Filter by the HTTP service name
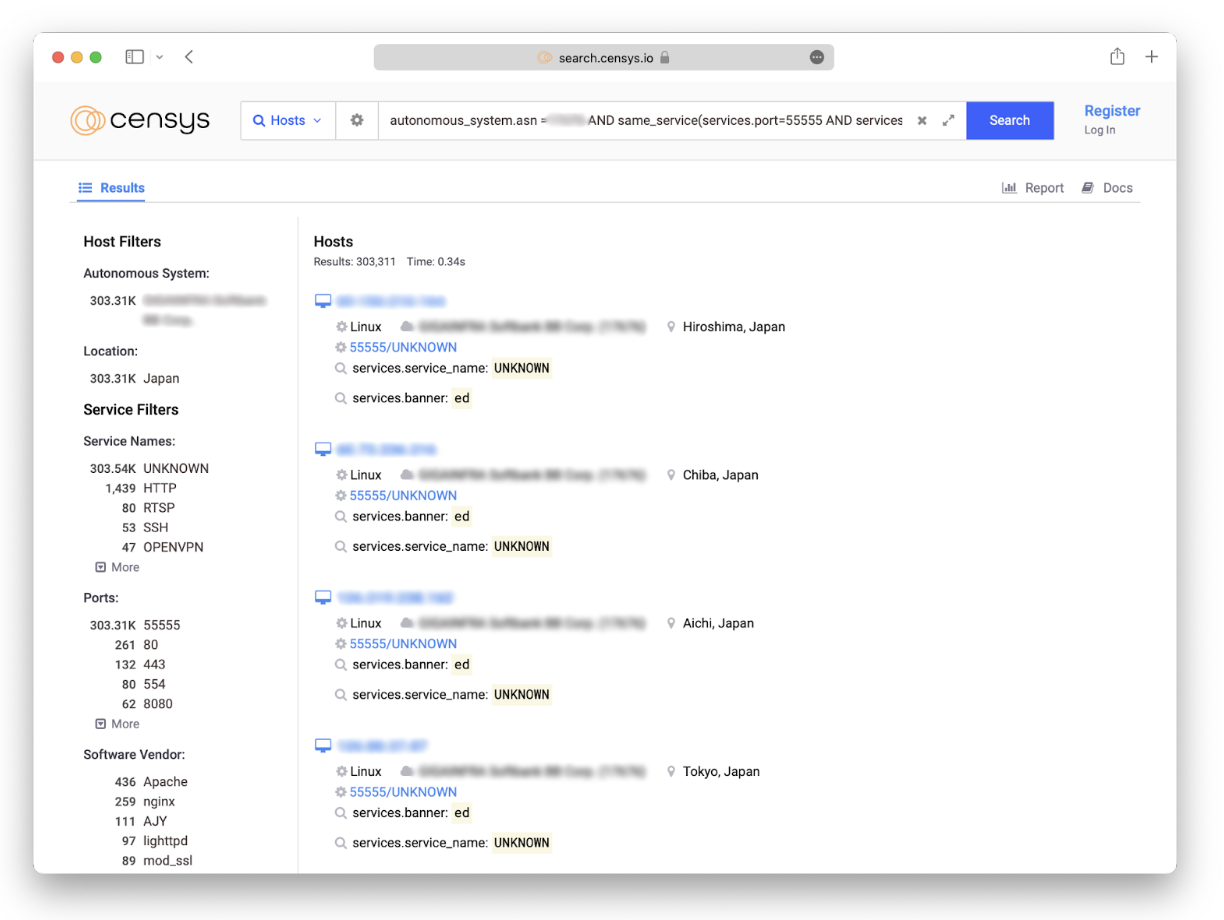1224x920 pixels. point(159,488)
